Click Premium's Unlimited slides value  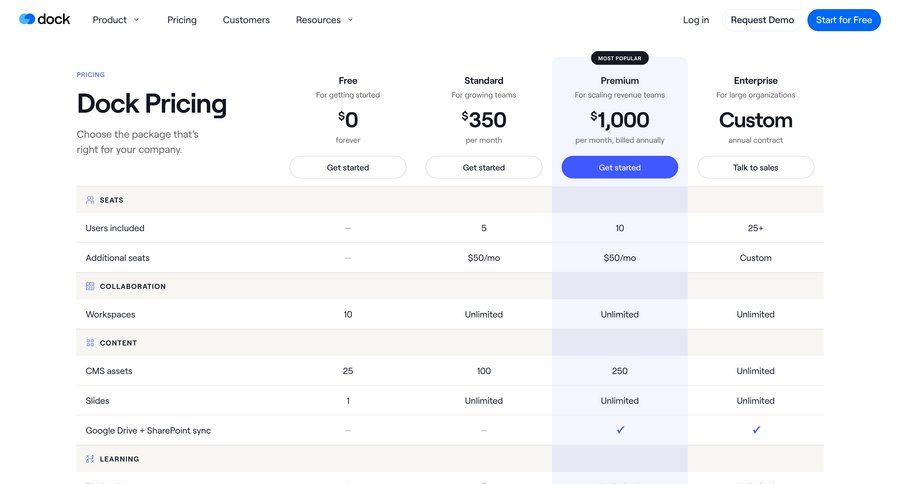(x=620, y=401)
